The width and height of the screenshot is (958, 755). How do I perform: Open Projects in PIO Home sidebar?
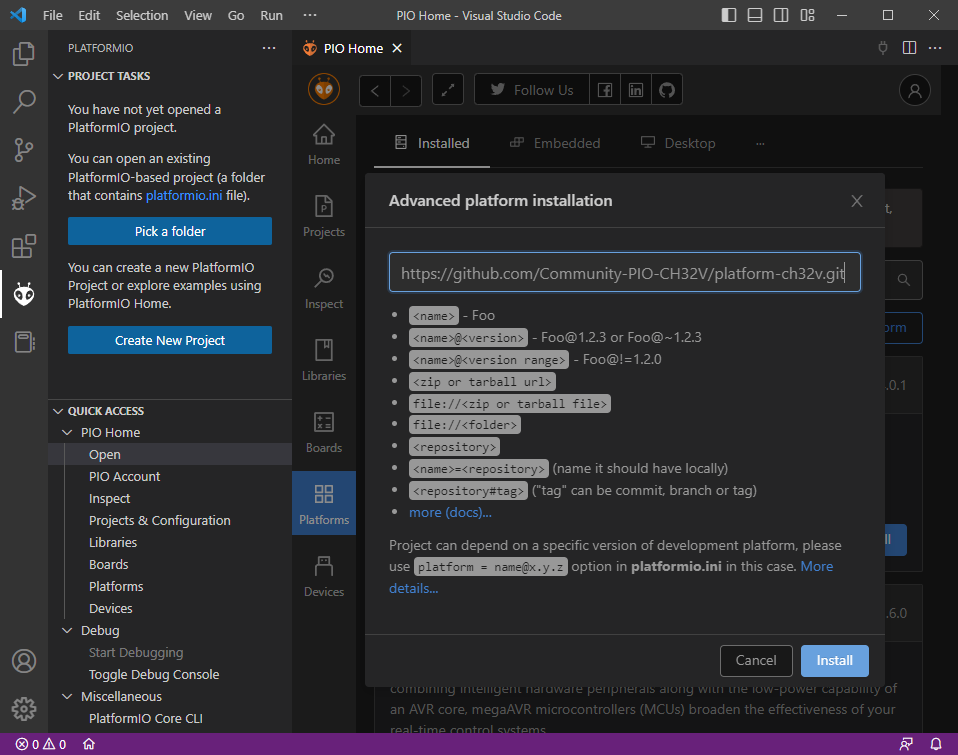coord(324,216)
